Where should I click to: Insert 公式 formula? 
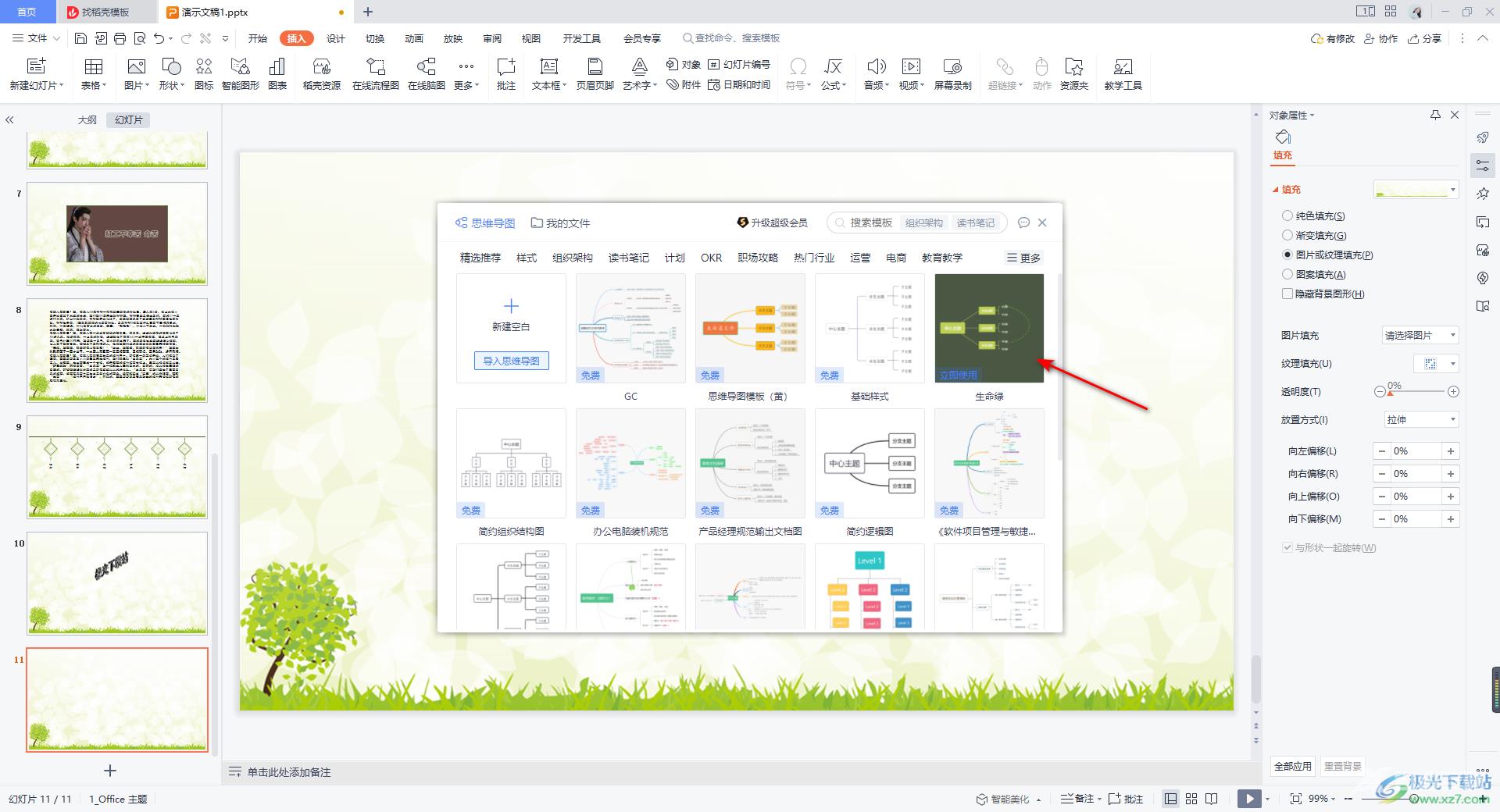[x=834, y=74]
